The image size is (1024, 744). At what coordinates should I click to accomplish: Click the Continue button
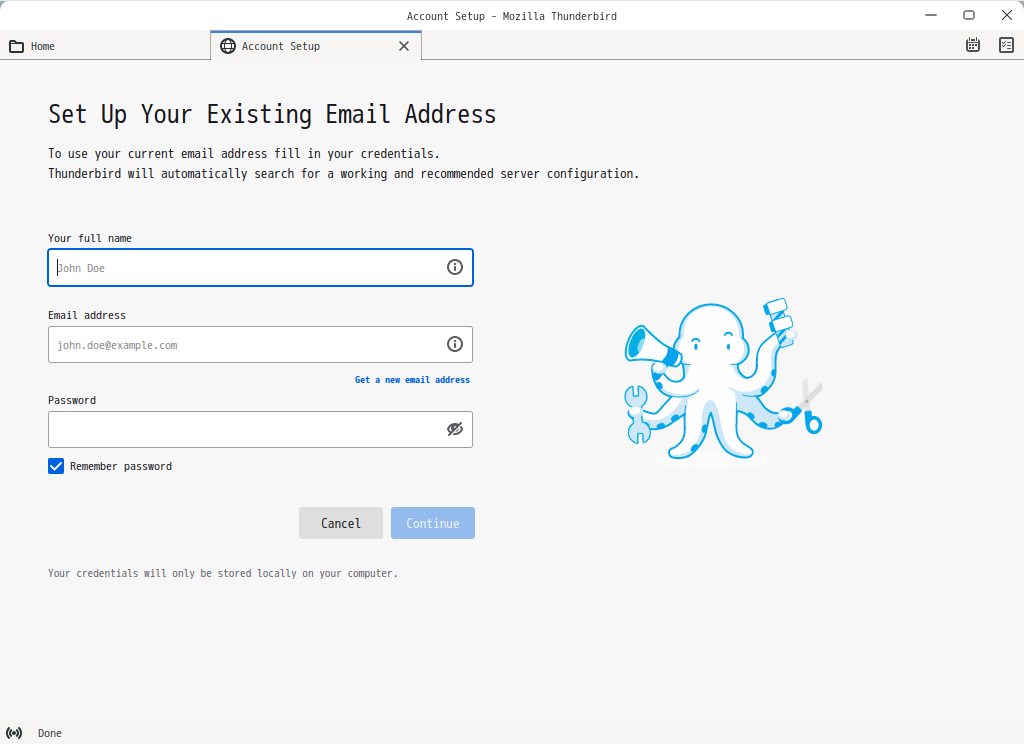(x=433, y=523)
